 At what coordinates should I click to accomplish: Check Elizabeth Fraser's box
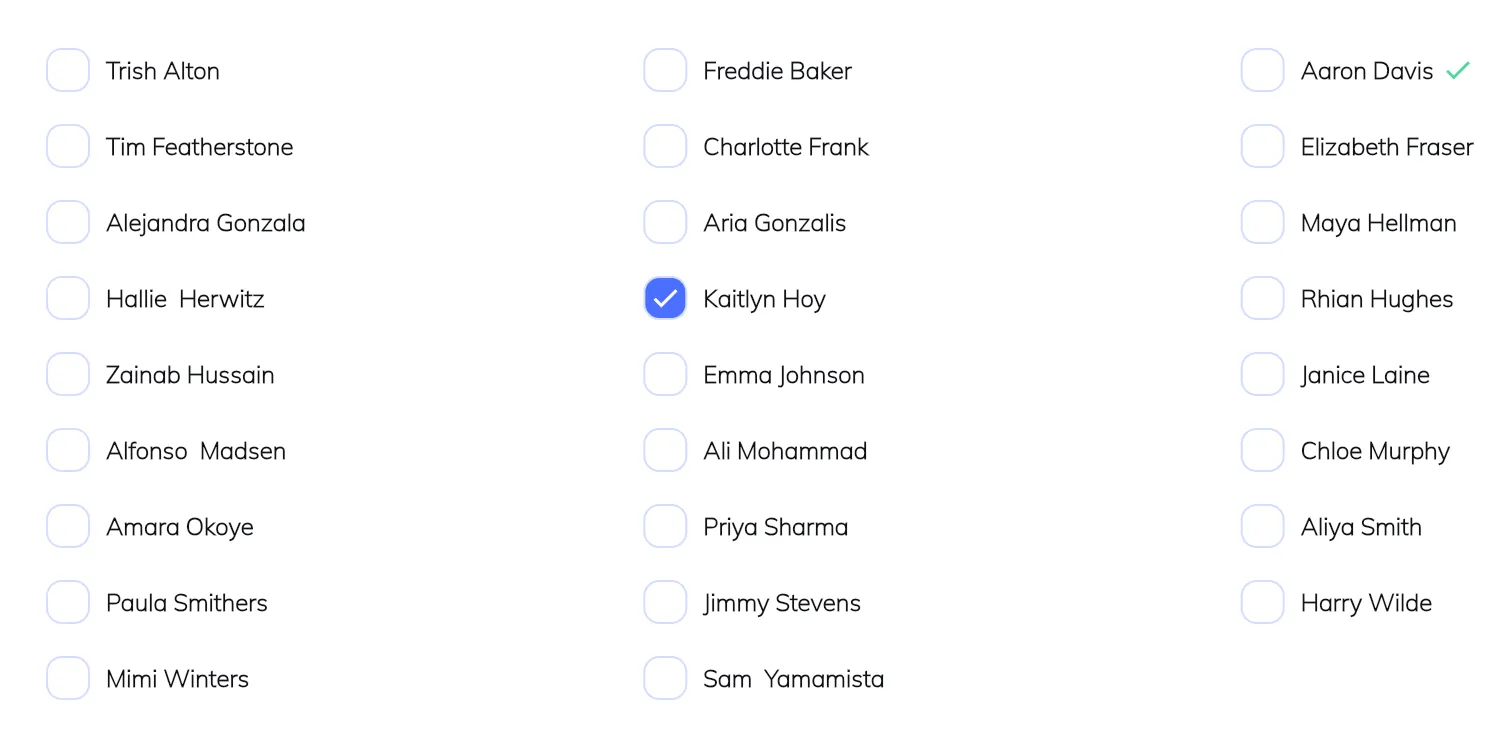click(1262, 147)
